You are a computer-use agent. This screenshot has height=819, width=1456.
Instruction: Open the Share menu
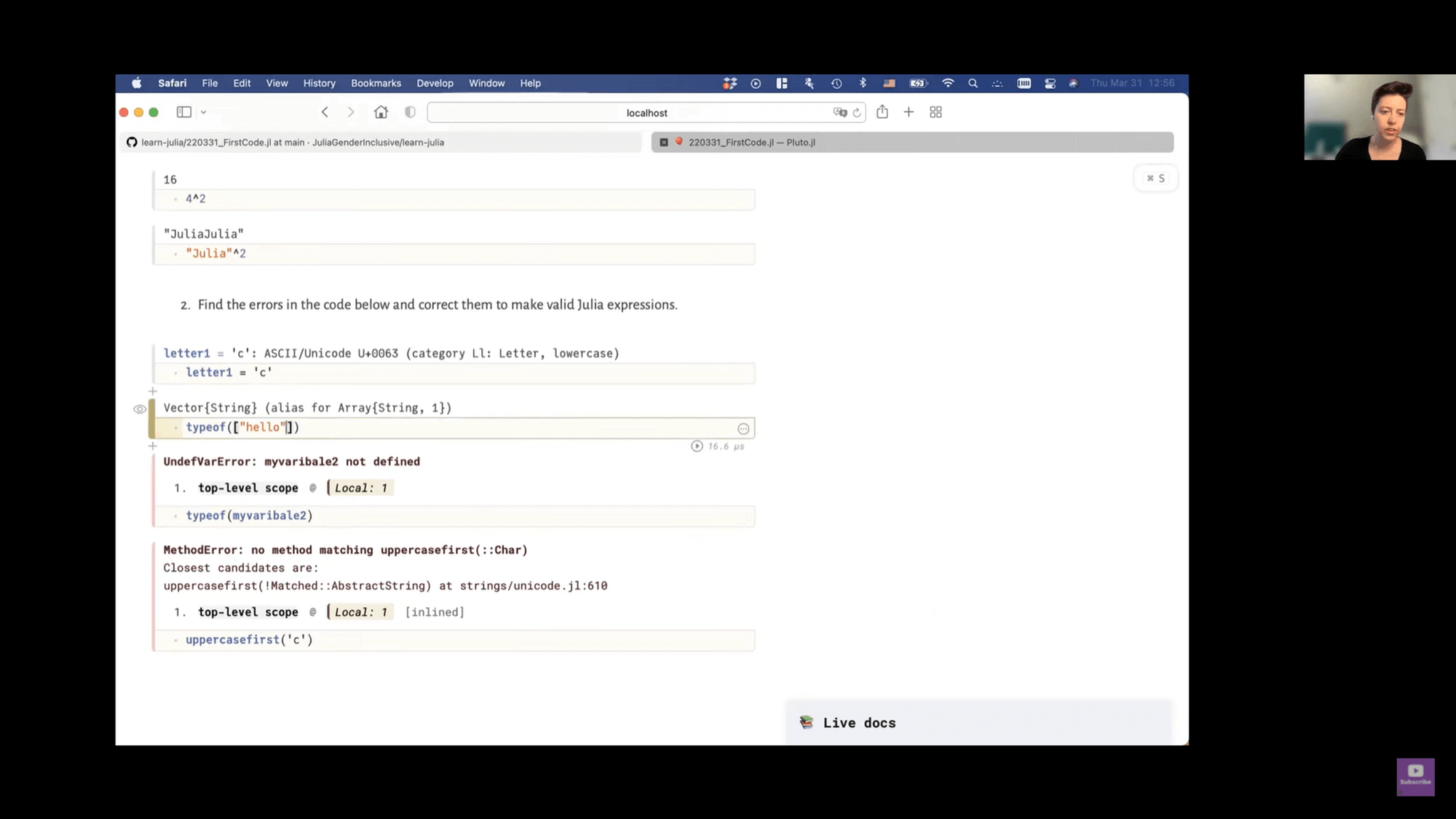tap(882, 112)
